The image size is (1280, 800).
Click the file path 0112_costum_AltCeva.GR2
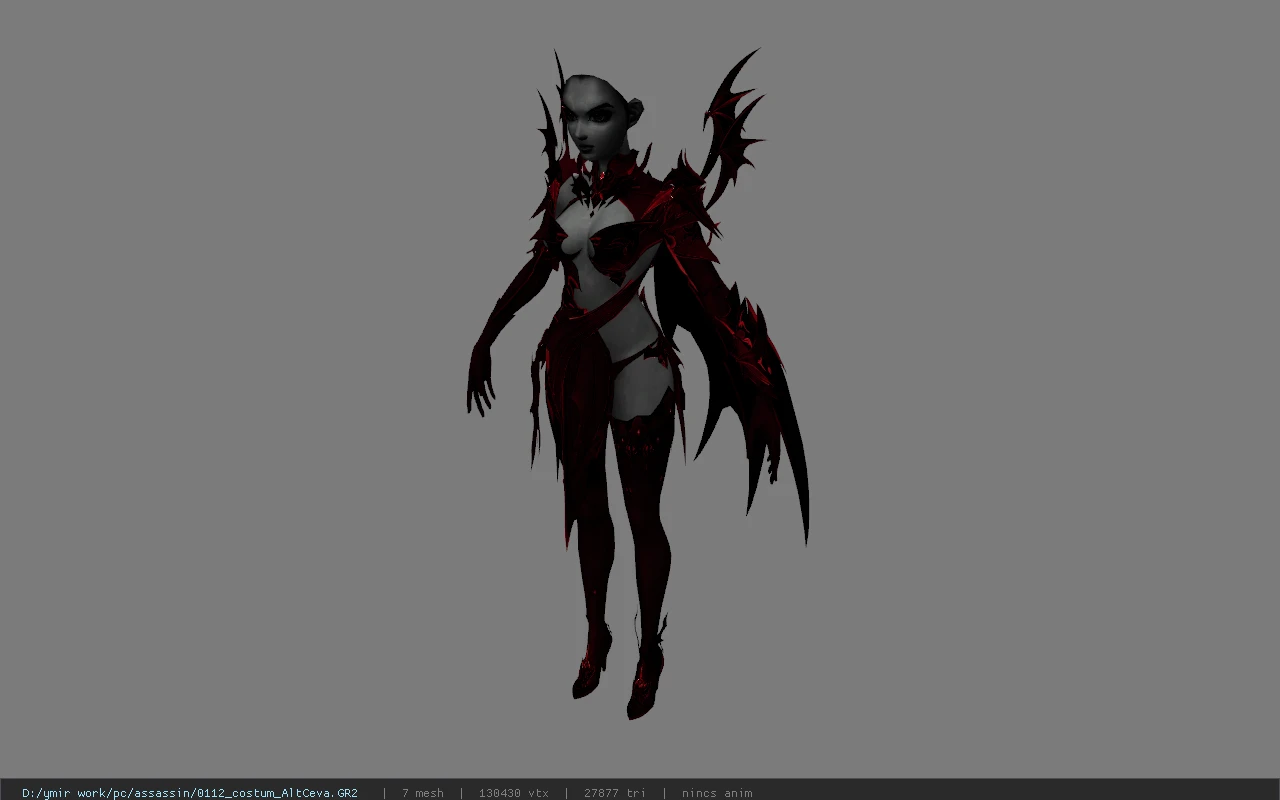190,793
